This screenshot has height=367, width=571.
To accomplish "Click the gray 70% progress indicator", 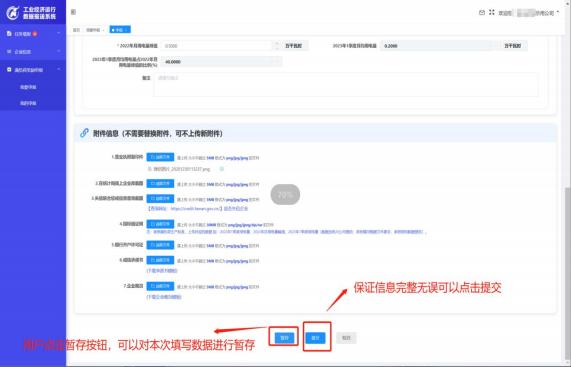I will 285,195.
